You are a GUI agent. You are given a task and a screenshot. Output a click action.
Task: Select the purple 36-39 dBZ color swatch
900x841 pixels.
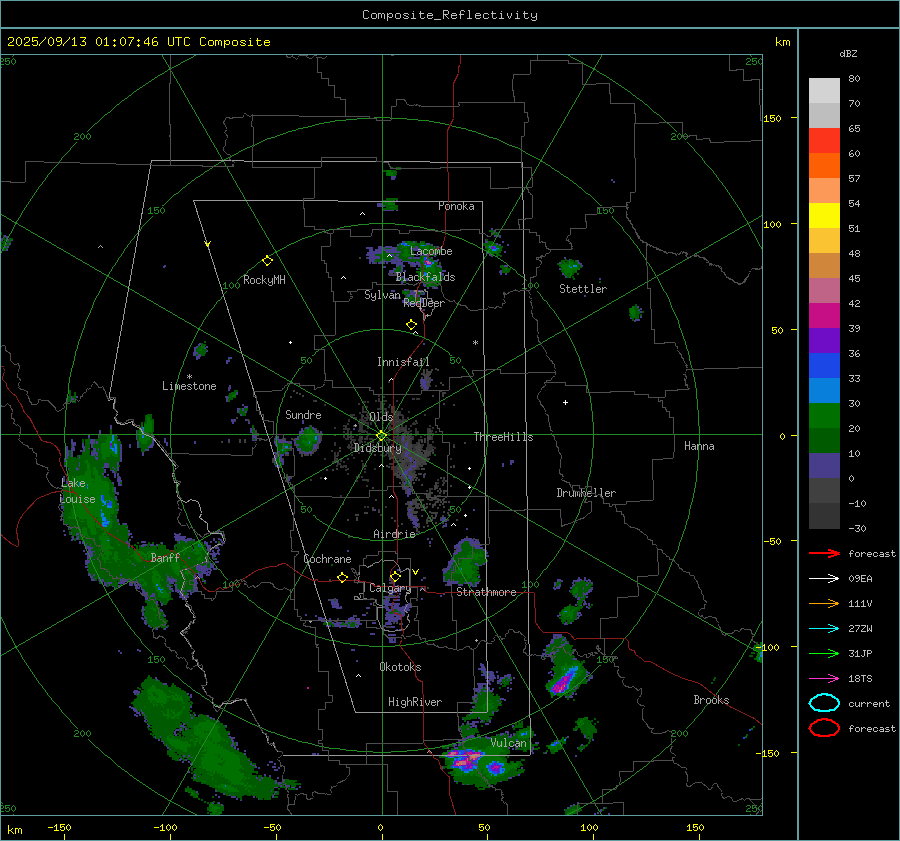824,340
